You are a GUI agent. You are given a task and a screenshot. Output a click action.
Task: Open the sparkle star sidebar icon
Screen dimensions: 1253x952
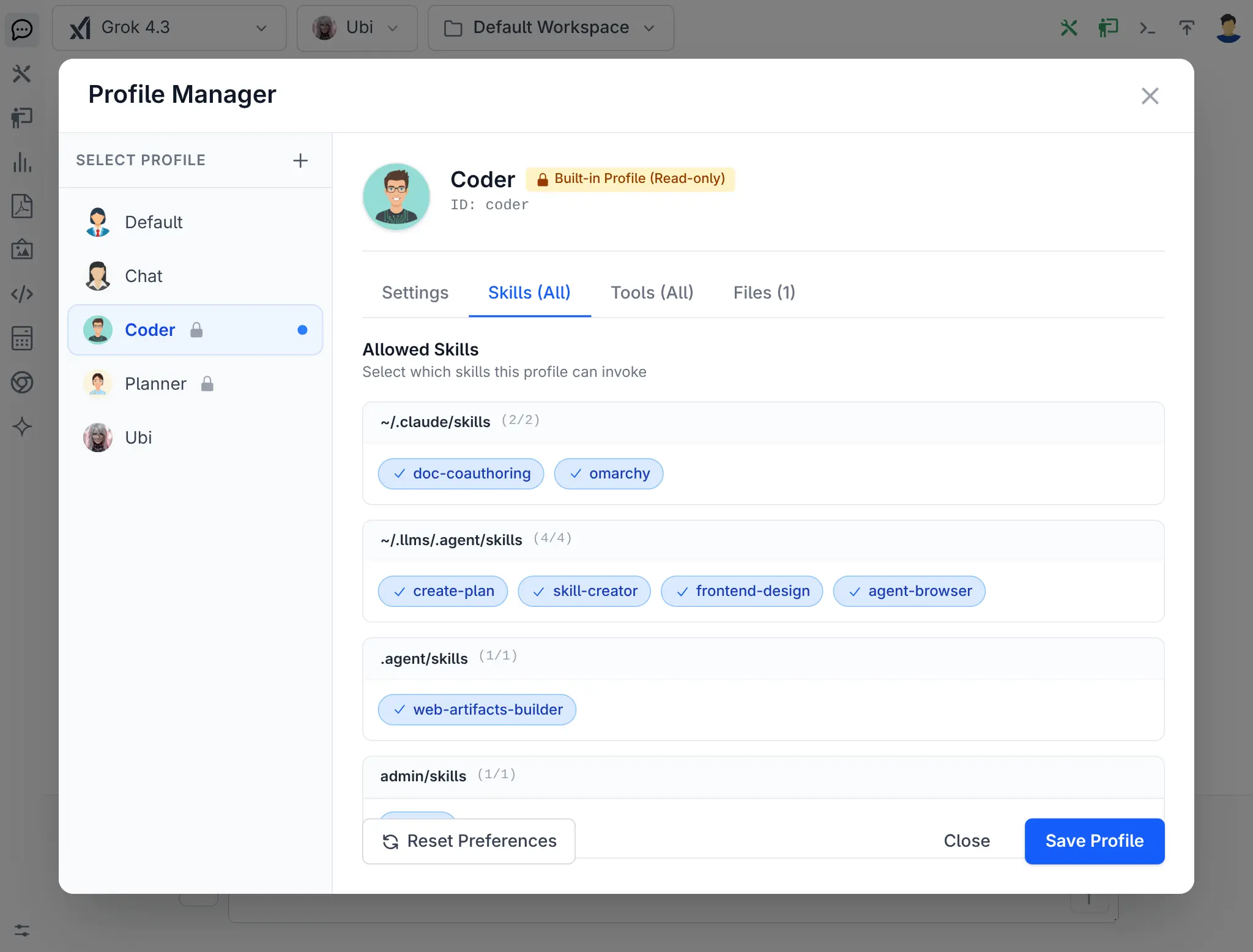(x=22, y=426)
